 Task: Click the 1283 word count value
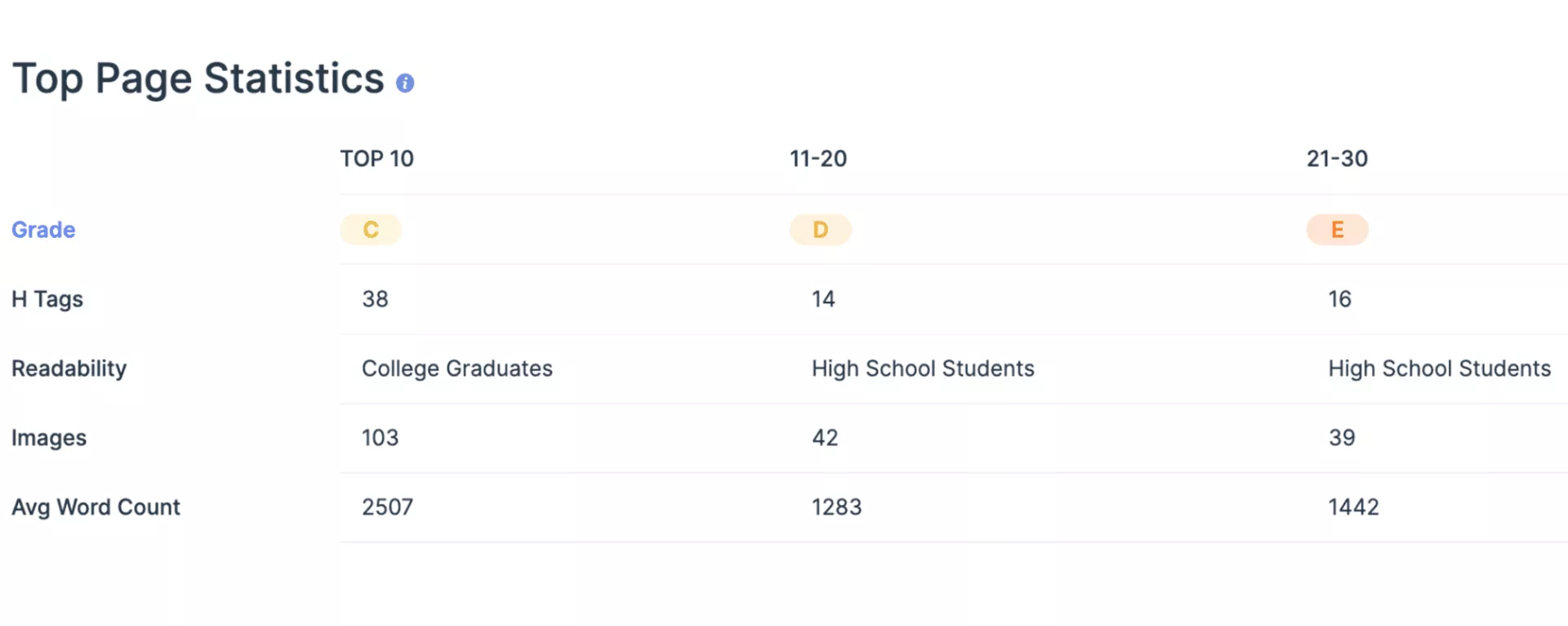[x=836, y=508]
